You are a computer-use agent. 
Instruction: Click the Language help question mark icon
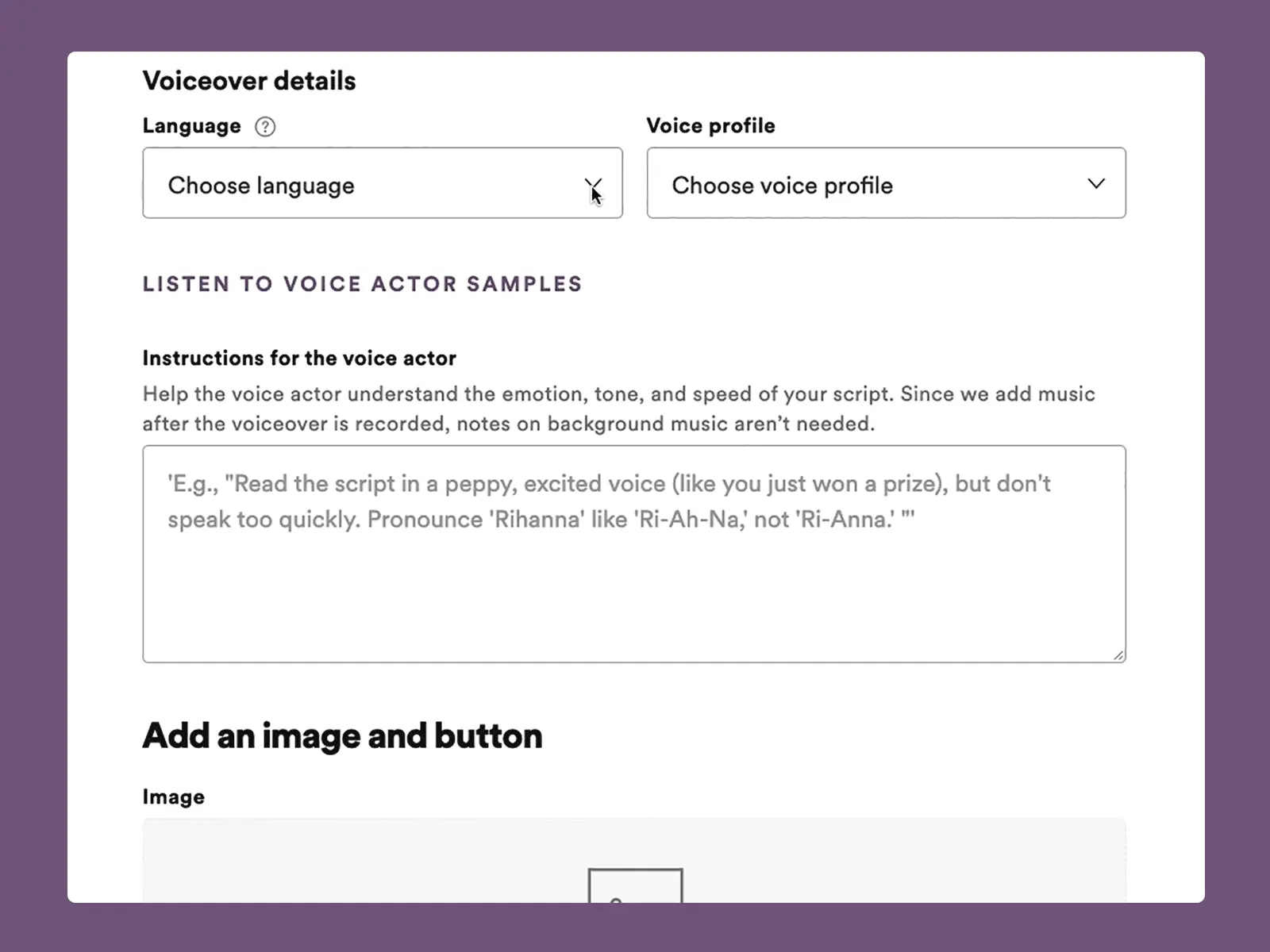265,127
